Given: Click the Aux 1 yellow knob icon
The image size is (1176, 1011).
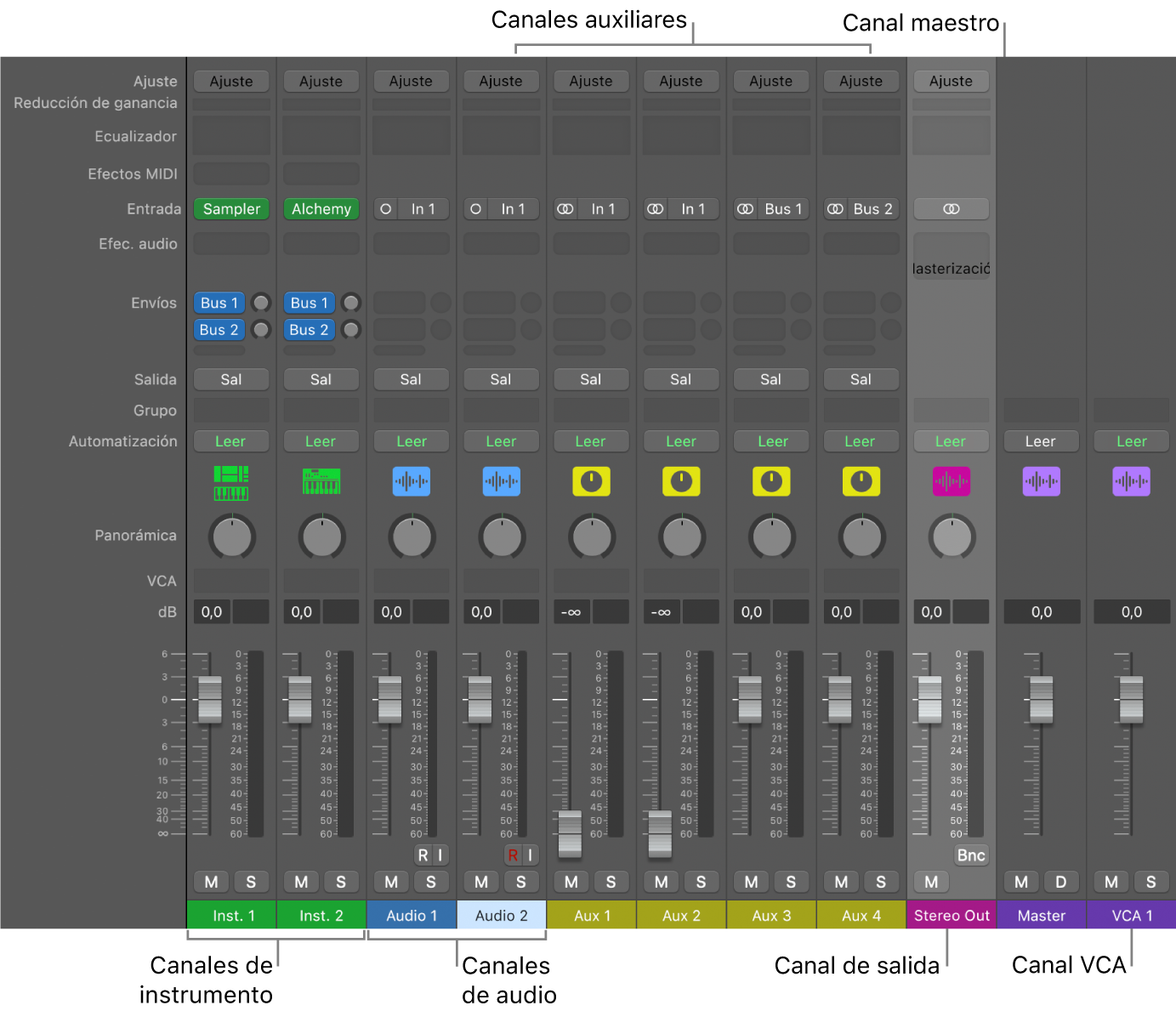Looking at the screenshot, I should pyautogui.click(x=592, y=481).
